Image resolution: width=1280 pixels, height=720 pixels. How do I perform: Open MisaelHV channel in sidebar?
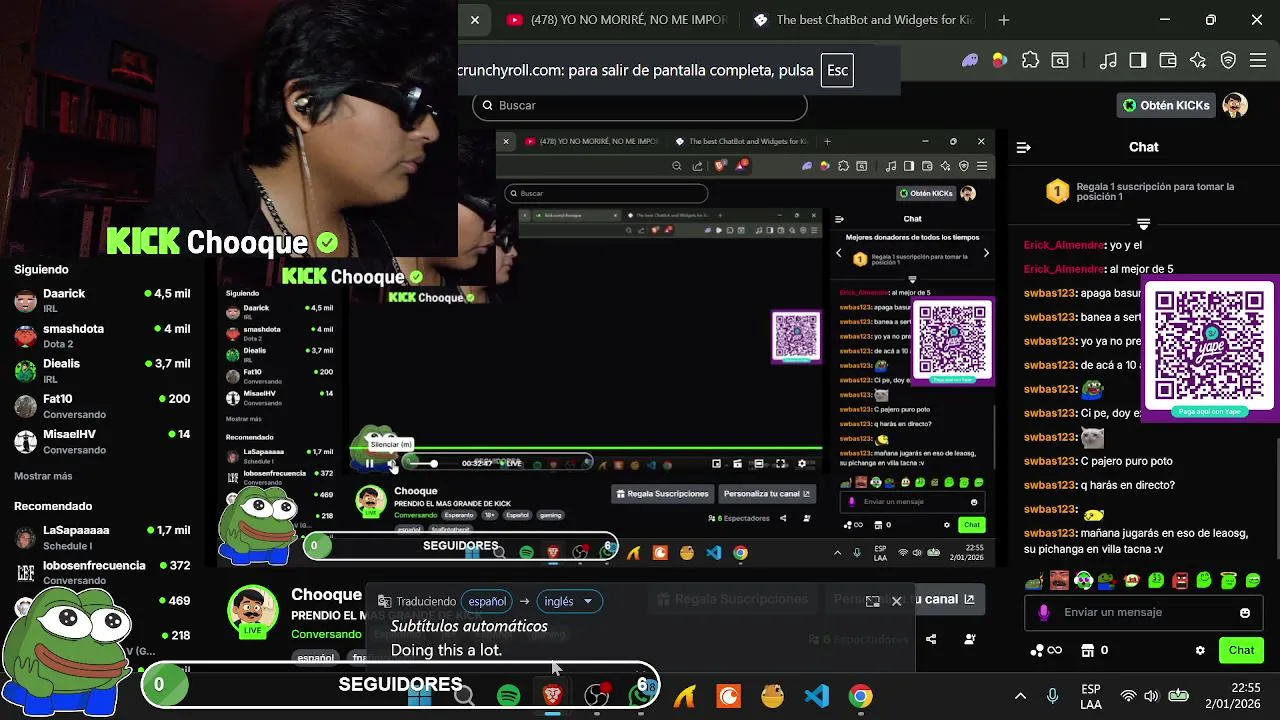click(x=102, y=441)
